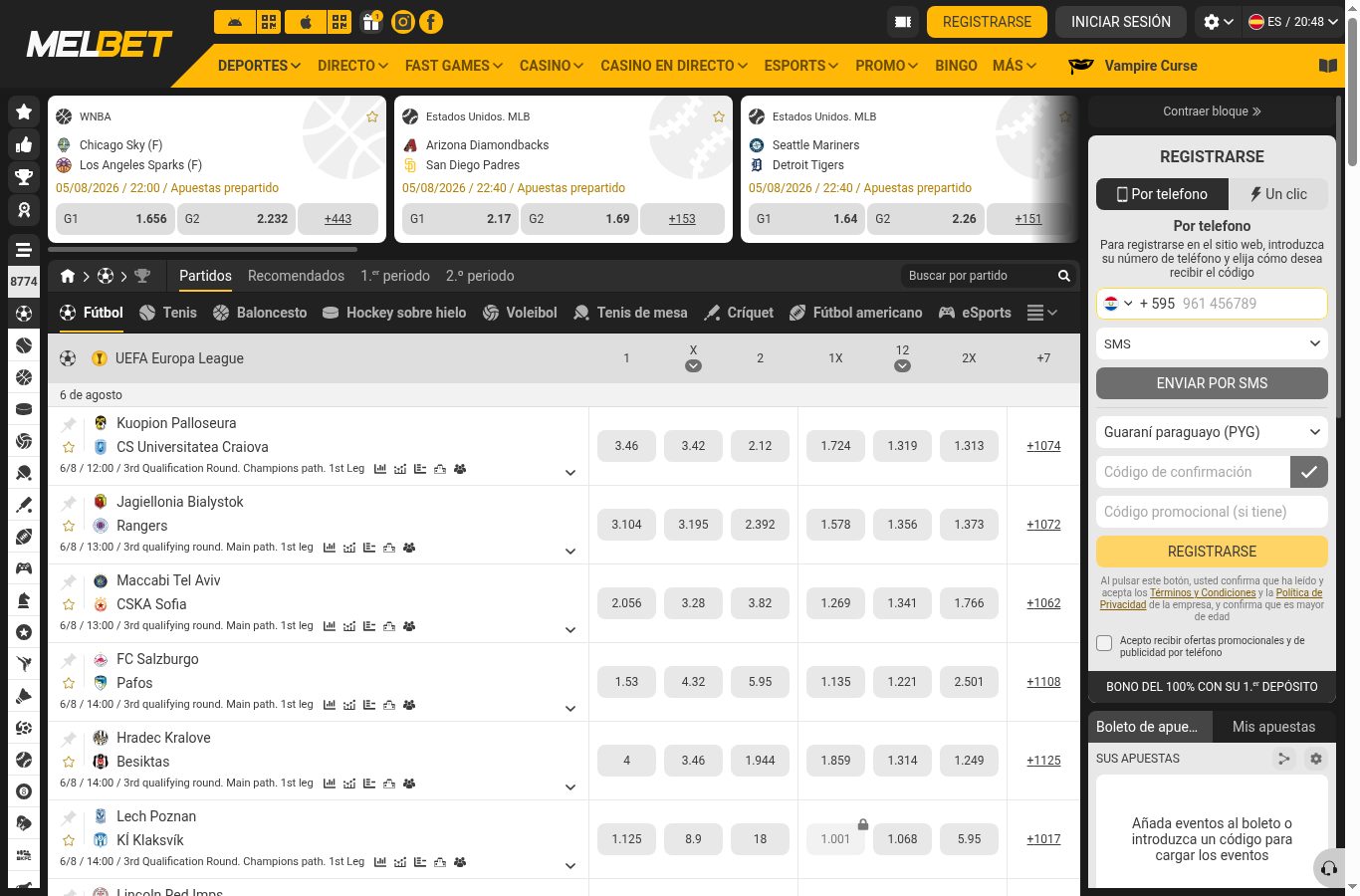Screen dimensions: 1360x896
Task: Click the open book icon in nav bar
Action: pos(1328,66)
